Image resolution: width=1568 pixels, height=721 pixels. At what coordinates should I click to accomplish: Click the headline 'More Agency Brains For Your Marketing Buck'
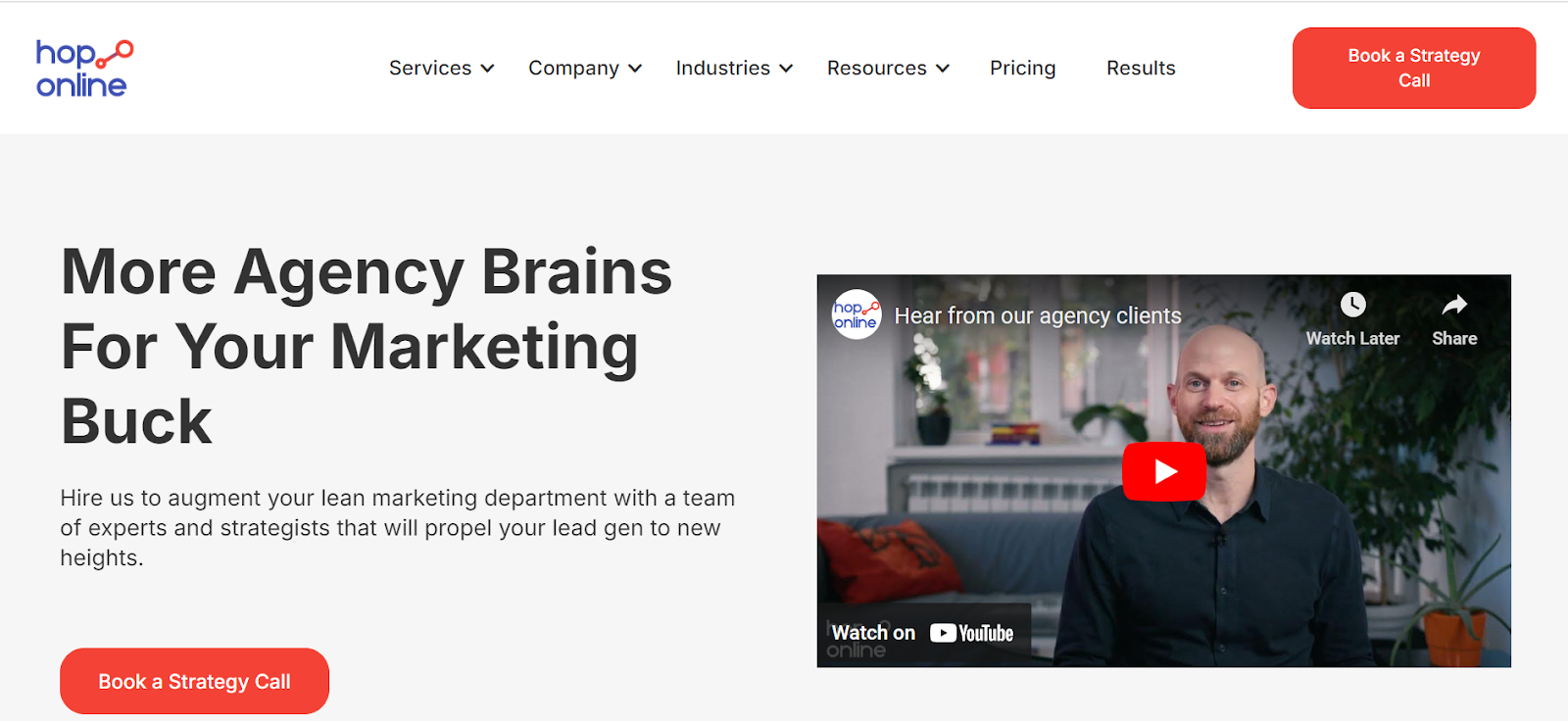(x=367, y=346)
